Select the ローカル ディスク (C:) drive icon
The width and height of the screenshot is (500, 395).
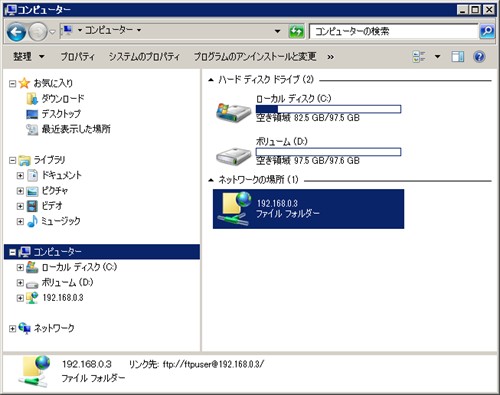point(233,112)
